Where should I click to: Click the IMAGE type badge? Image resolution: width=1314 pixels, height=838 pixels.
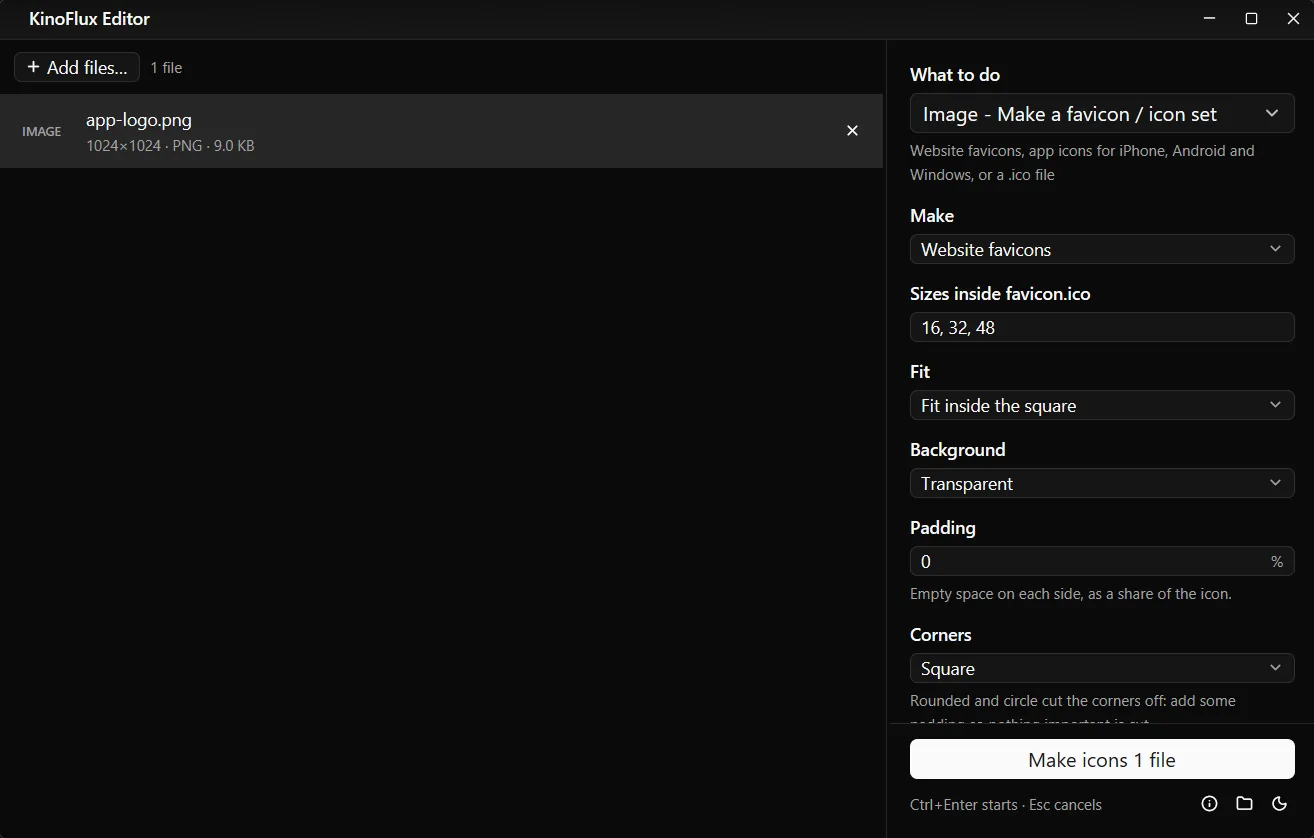42,131
